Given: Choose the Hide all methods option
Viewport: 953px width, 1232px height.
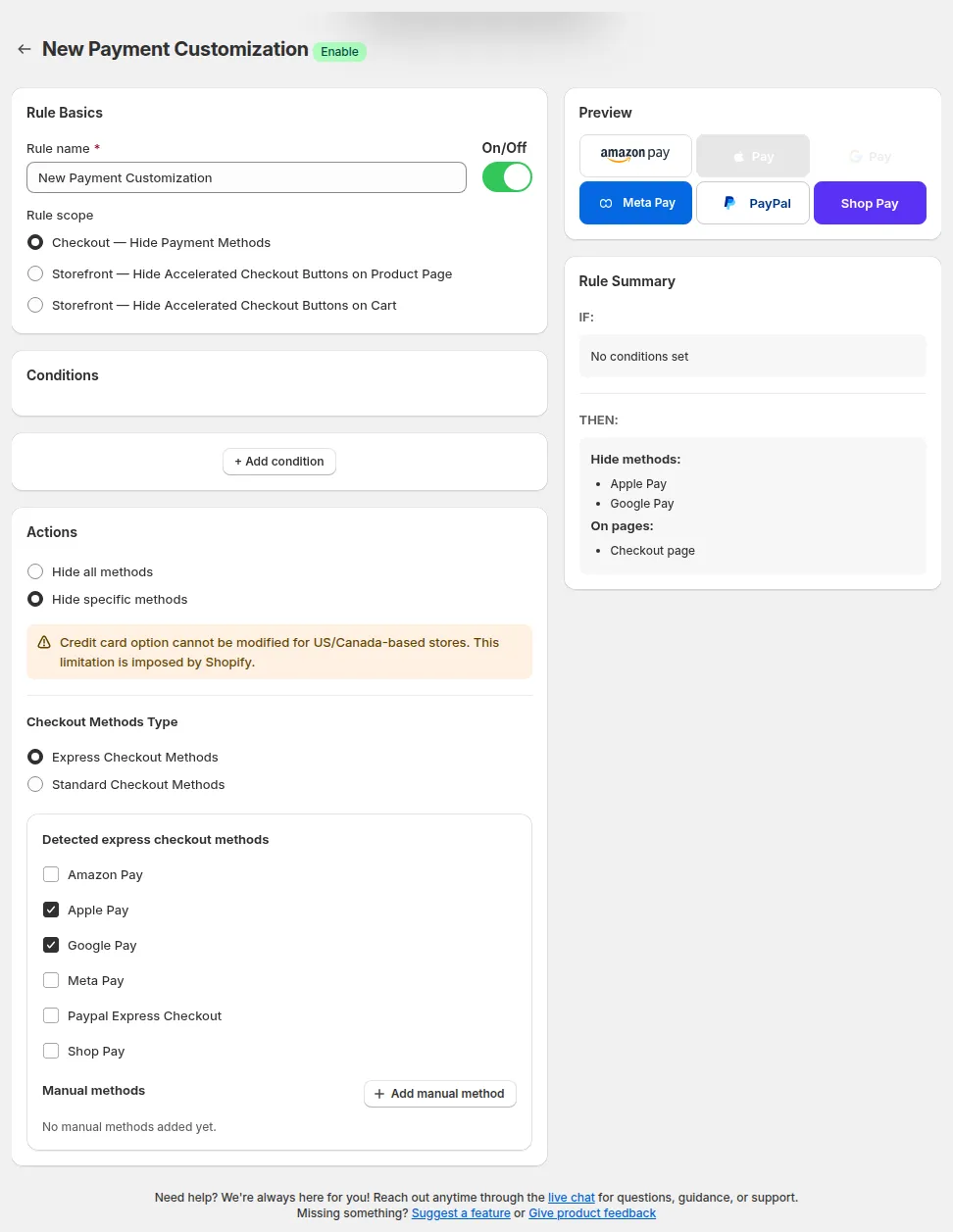Looking at the screenshot, I should pos(35,571).
